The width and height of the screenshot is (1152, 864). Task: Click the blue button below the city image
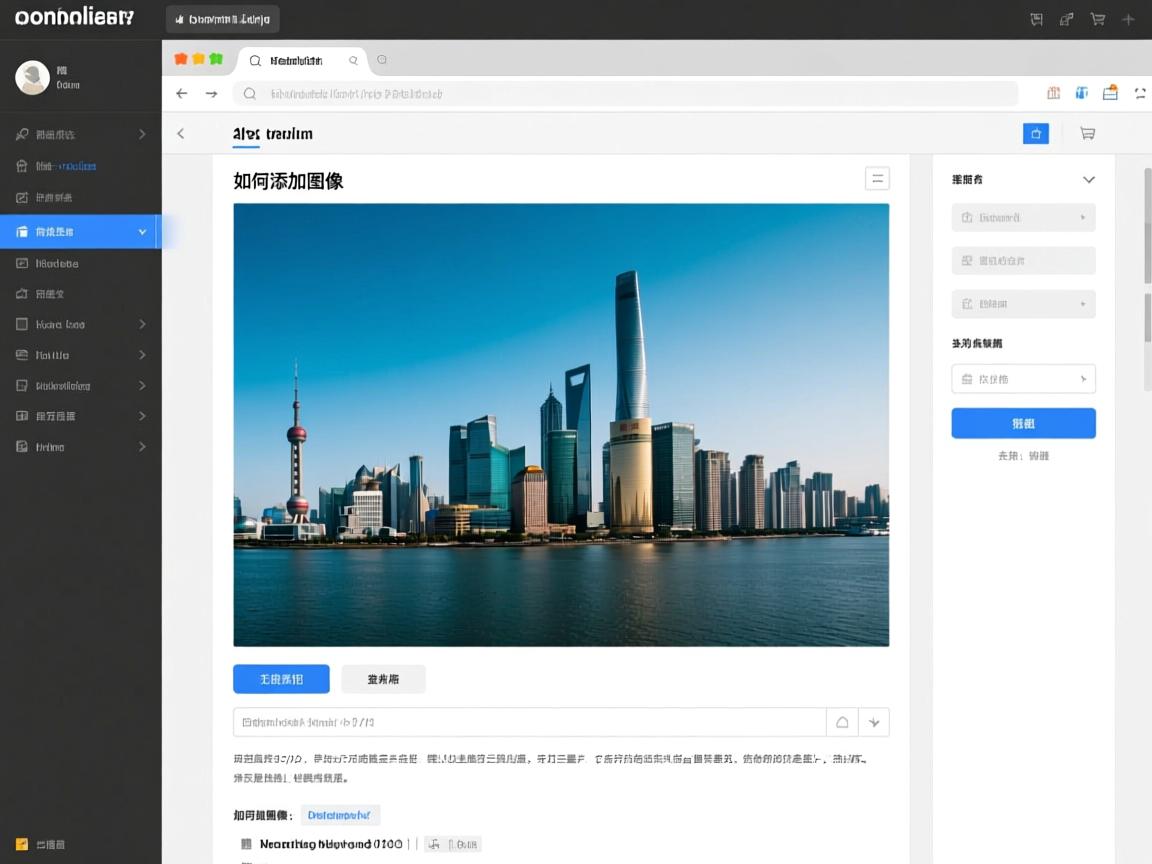(x=281, y=679)
